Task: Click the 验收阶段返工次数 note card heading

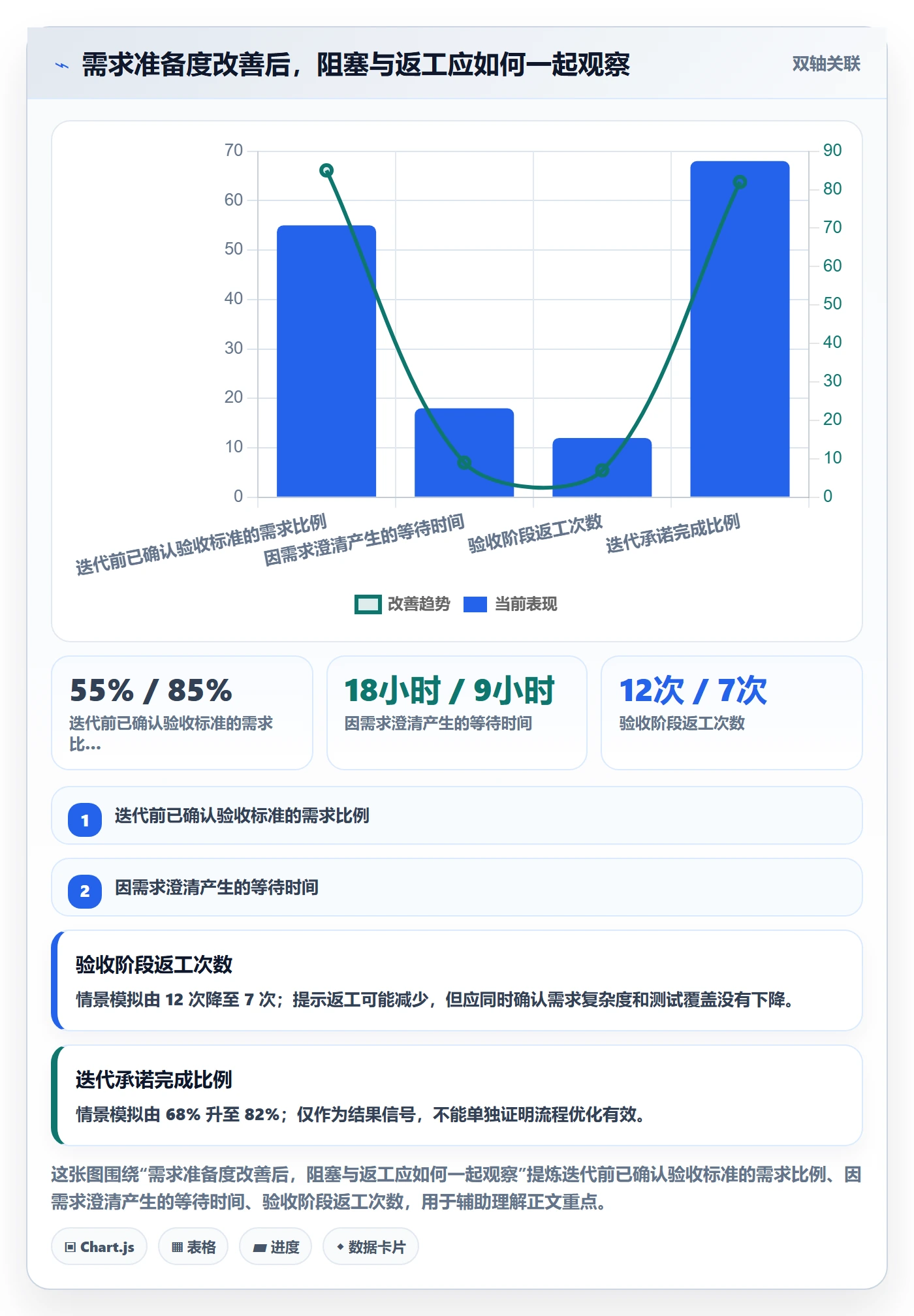Action: (154, 965)
